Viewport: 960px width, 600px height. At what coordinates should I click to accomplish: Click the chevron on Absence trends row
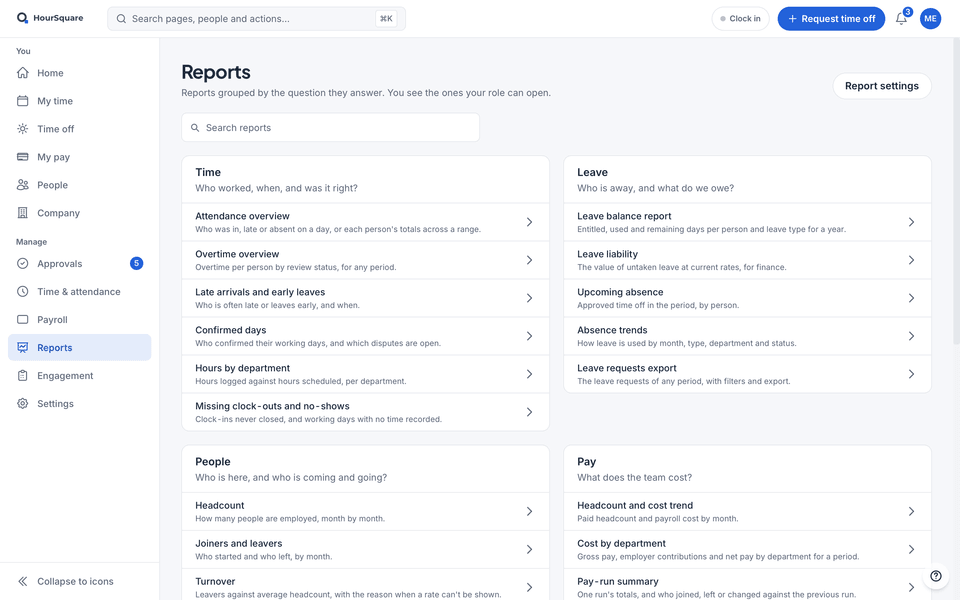[x=911, y=336]
